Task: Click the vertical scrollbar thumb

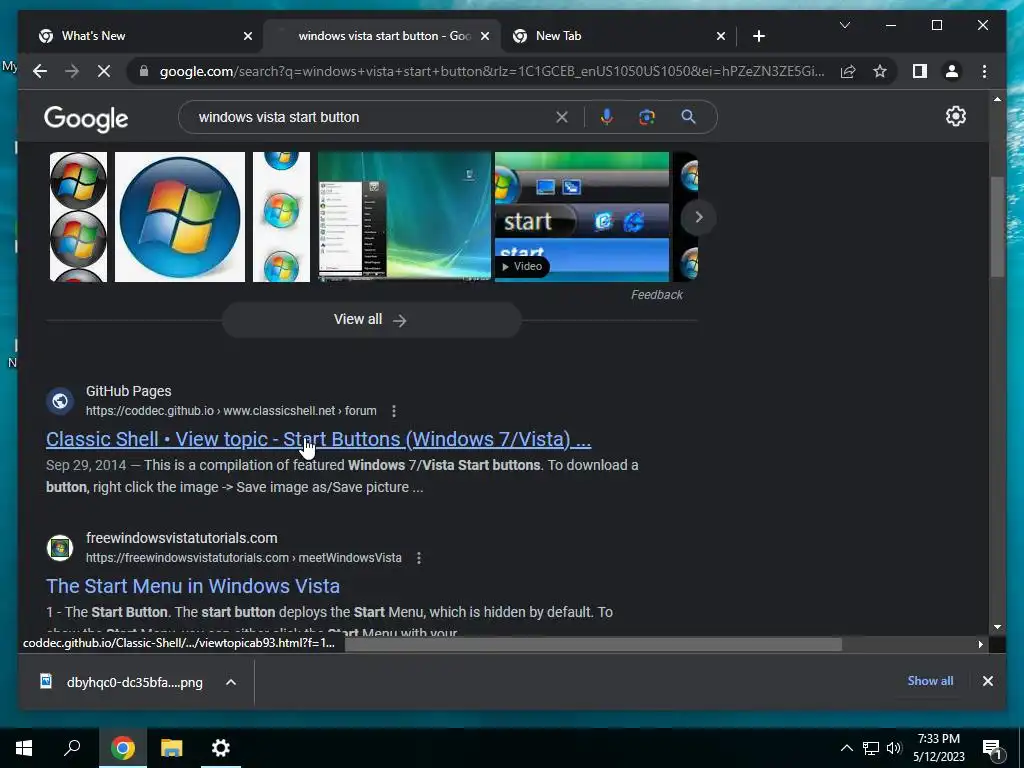Action: 997,227
